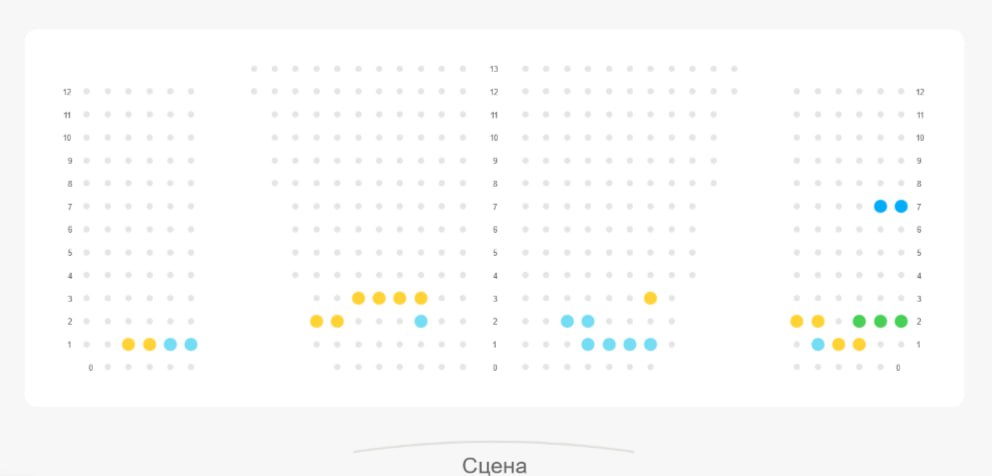The image size is (992, 476).
Task: Pick rightmost light-blue seat in far-left block row 1
Action: [x=191, y=345]
